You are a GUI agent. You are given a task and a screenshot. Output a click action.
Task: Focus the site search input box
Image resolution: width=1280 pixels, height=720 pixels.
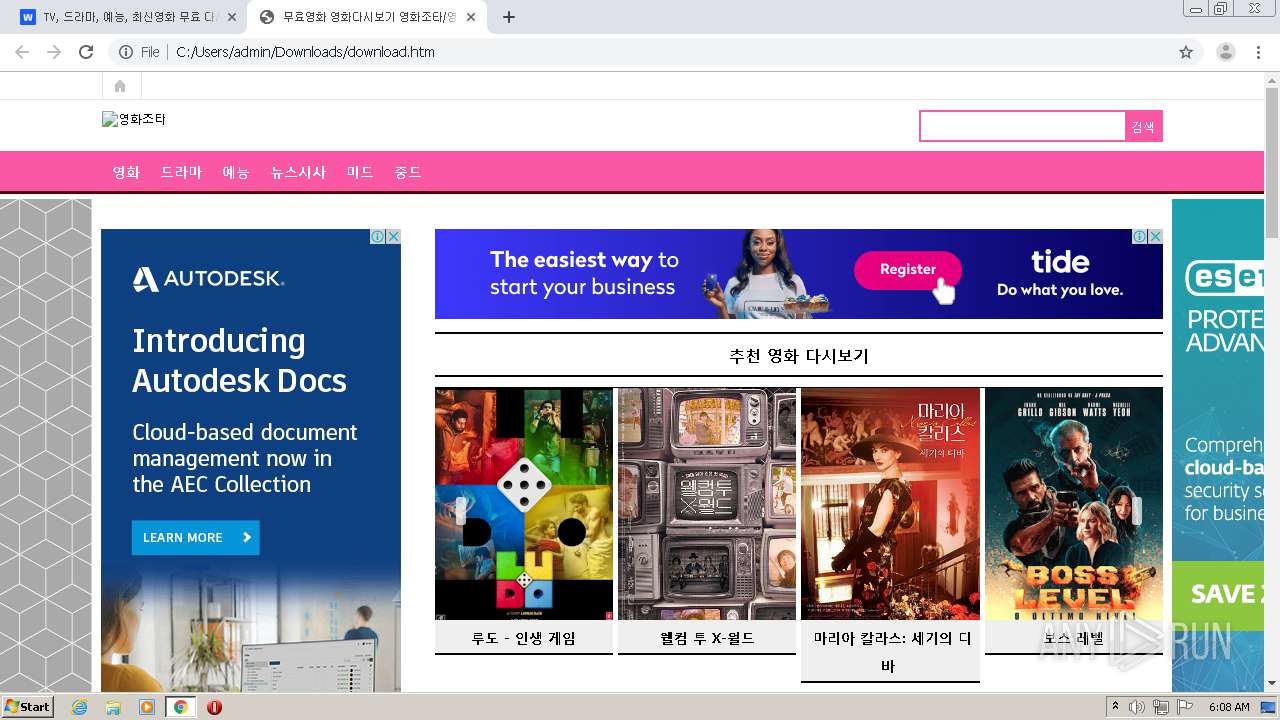(1022, 126)
